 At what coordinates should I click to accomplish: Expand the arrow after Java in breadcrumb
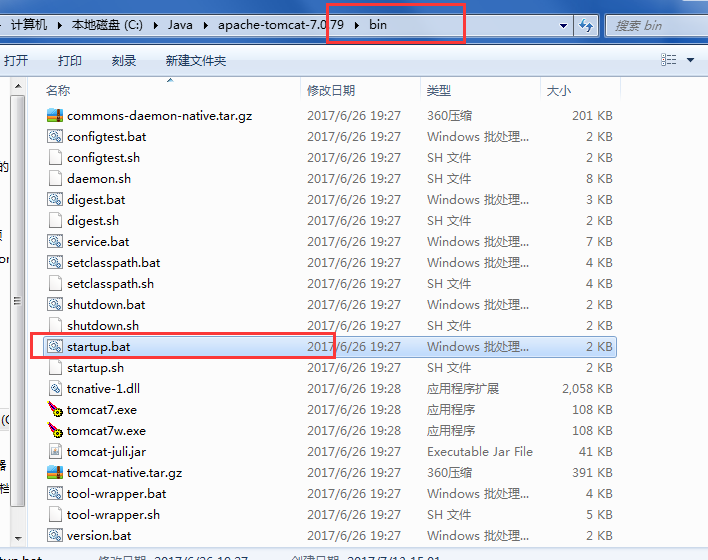click(206, 25)
